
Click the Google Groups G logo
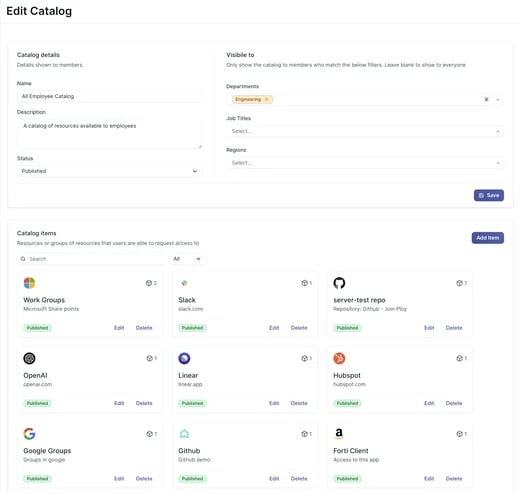tap(29, 433)
